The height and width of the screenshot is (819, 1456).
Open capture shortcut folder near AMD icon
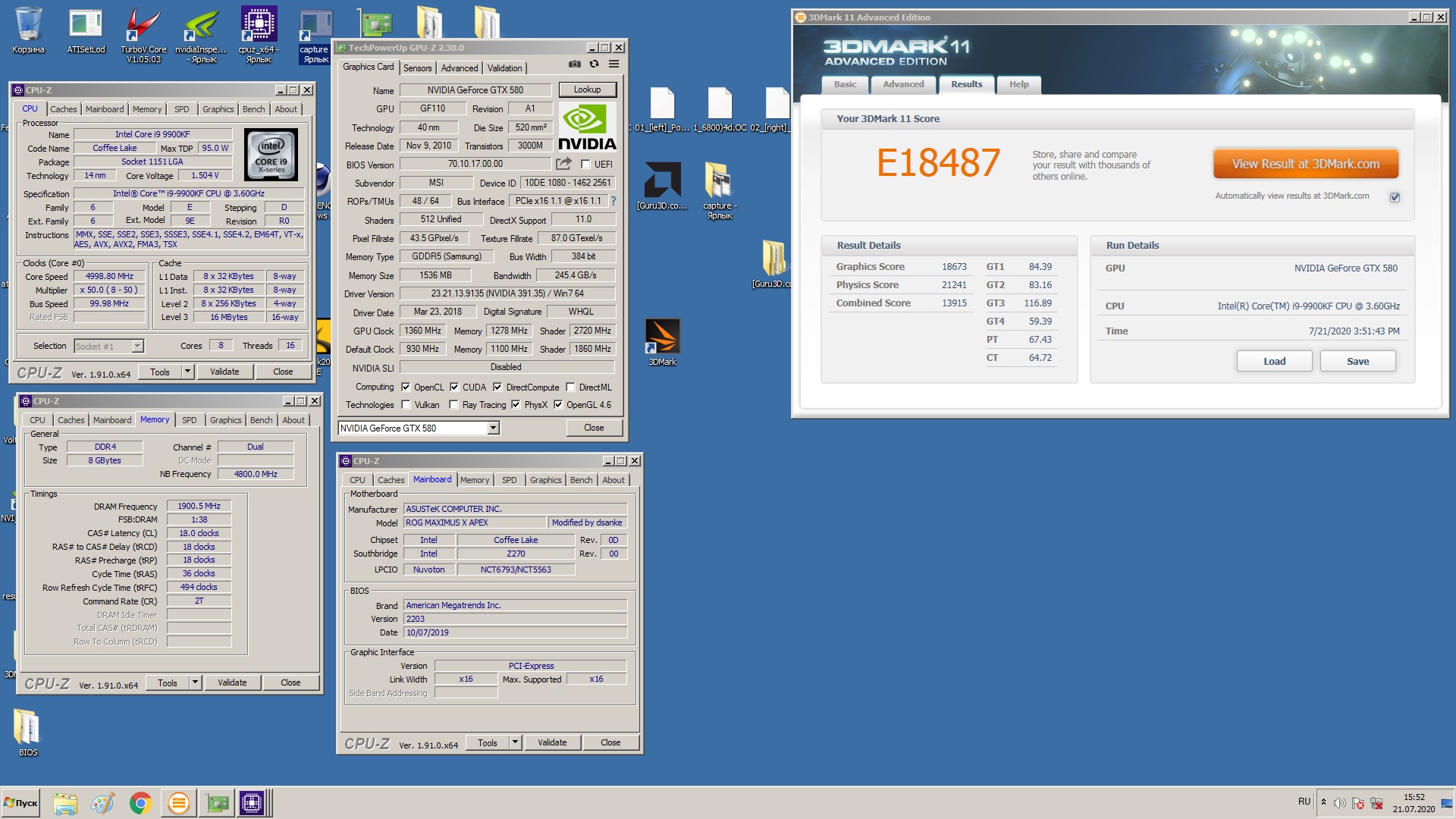(718, 190)
